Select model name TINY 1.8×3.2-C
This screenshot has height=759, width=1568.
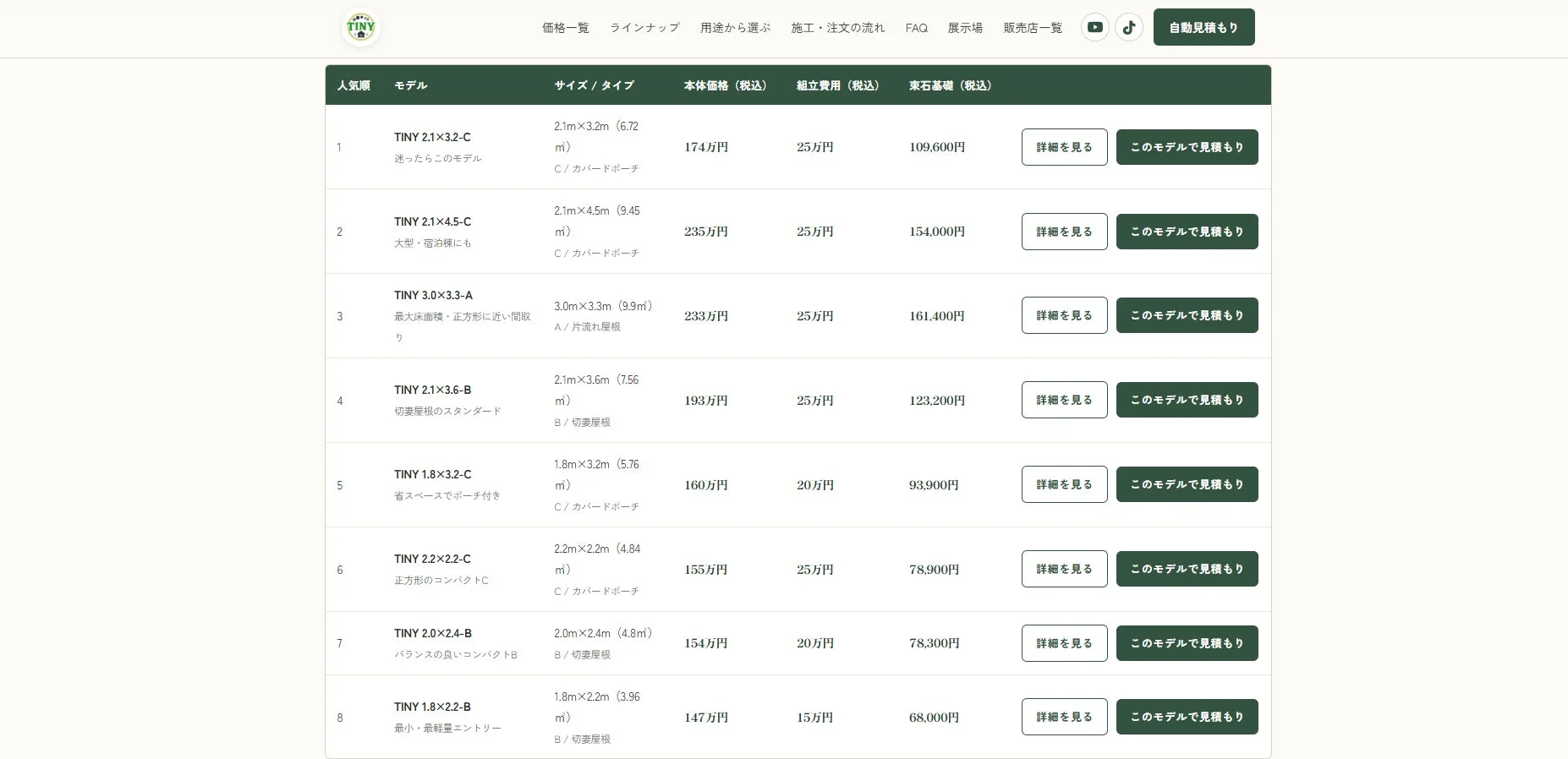[x=432, y=474]
